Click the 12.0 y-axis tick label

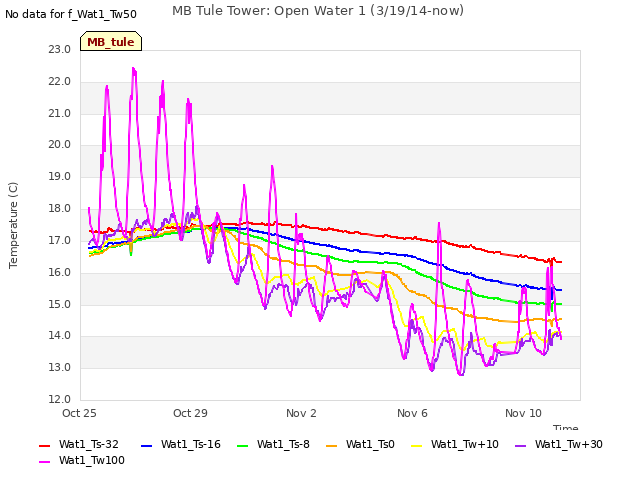point(60,399)
